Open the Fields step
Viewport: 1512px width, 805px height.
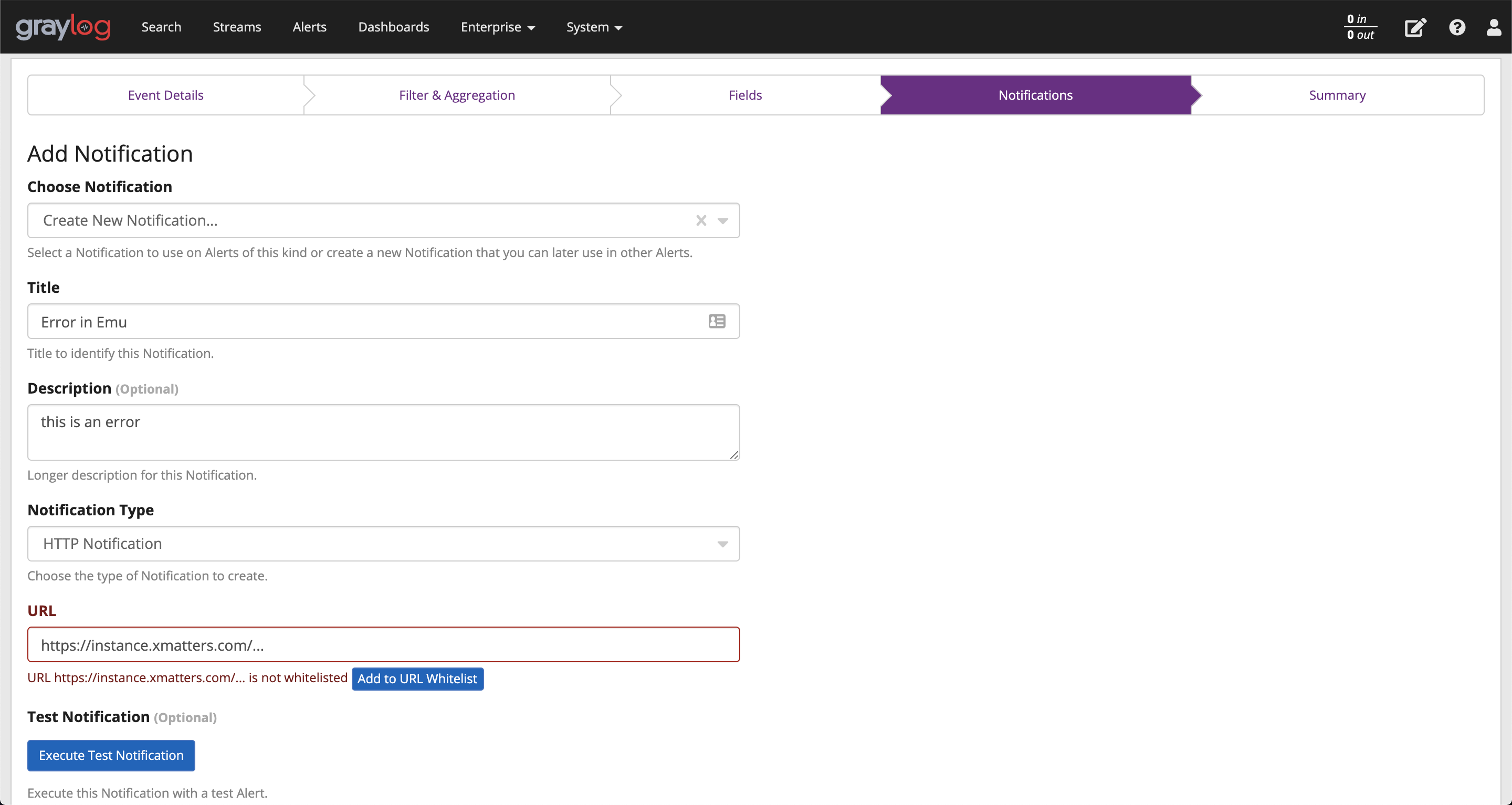(x=745, y=95)
